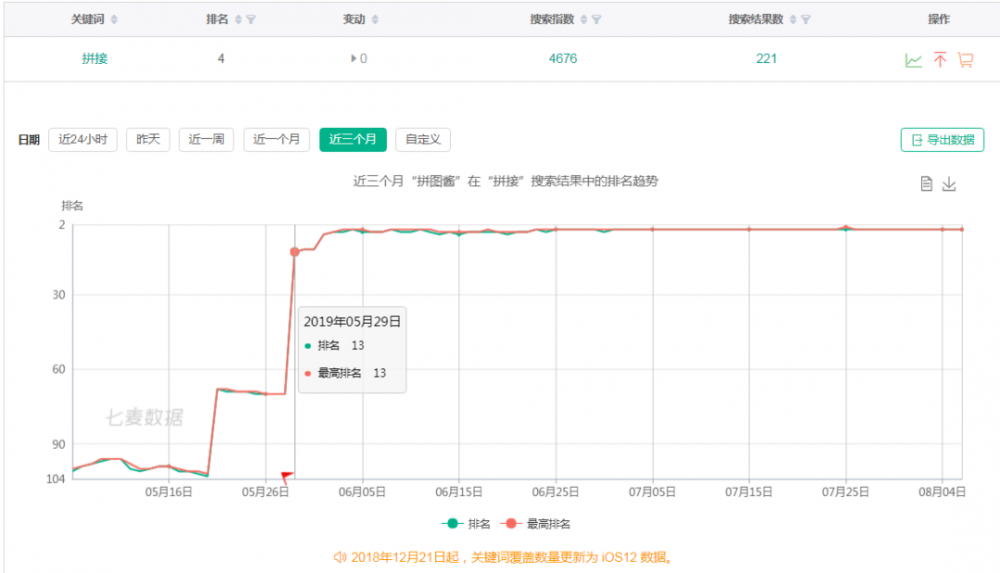Viewport: 1000px width, 573px height.
Task: Select the 近一个月 date range
Action: pyautogui.click(x=276, y=140)
